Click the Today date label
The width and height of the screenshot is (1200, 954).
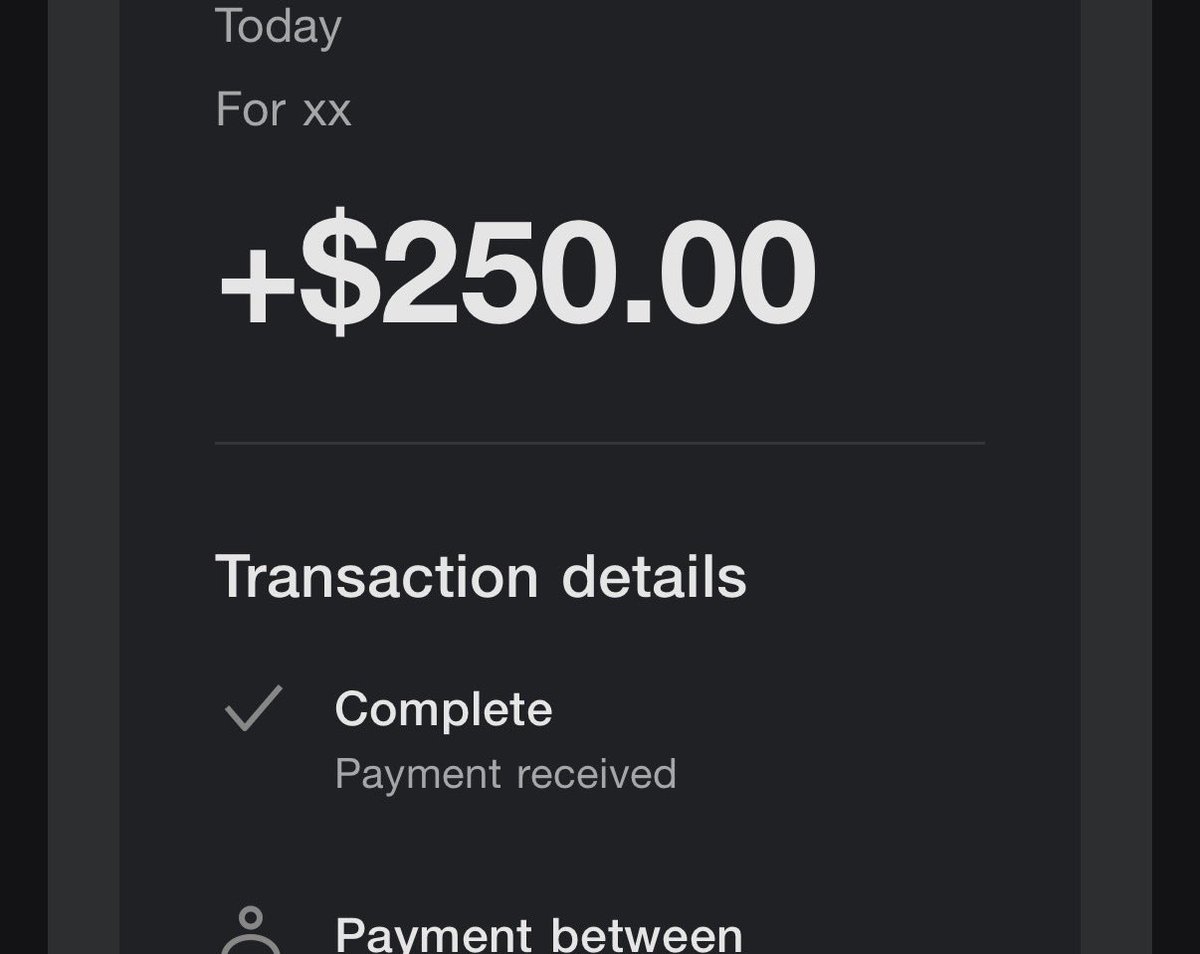tap(278, 27)
